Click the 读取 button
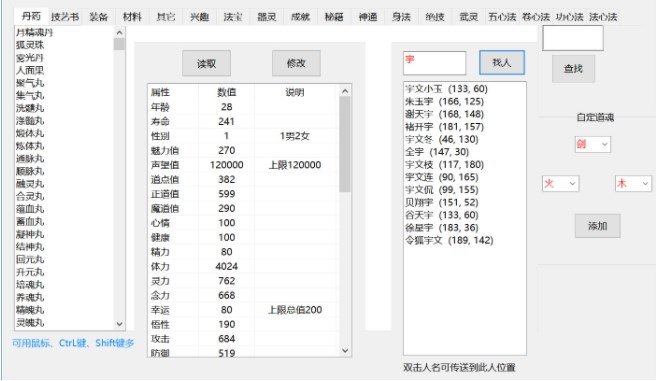Screen dimensions: 656x381 pyautogui.click(x=206, y=64)
